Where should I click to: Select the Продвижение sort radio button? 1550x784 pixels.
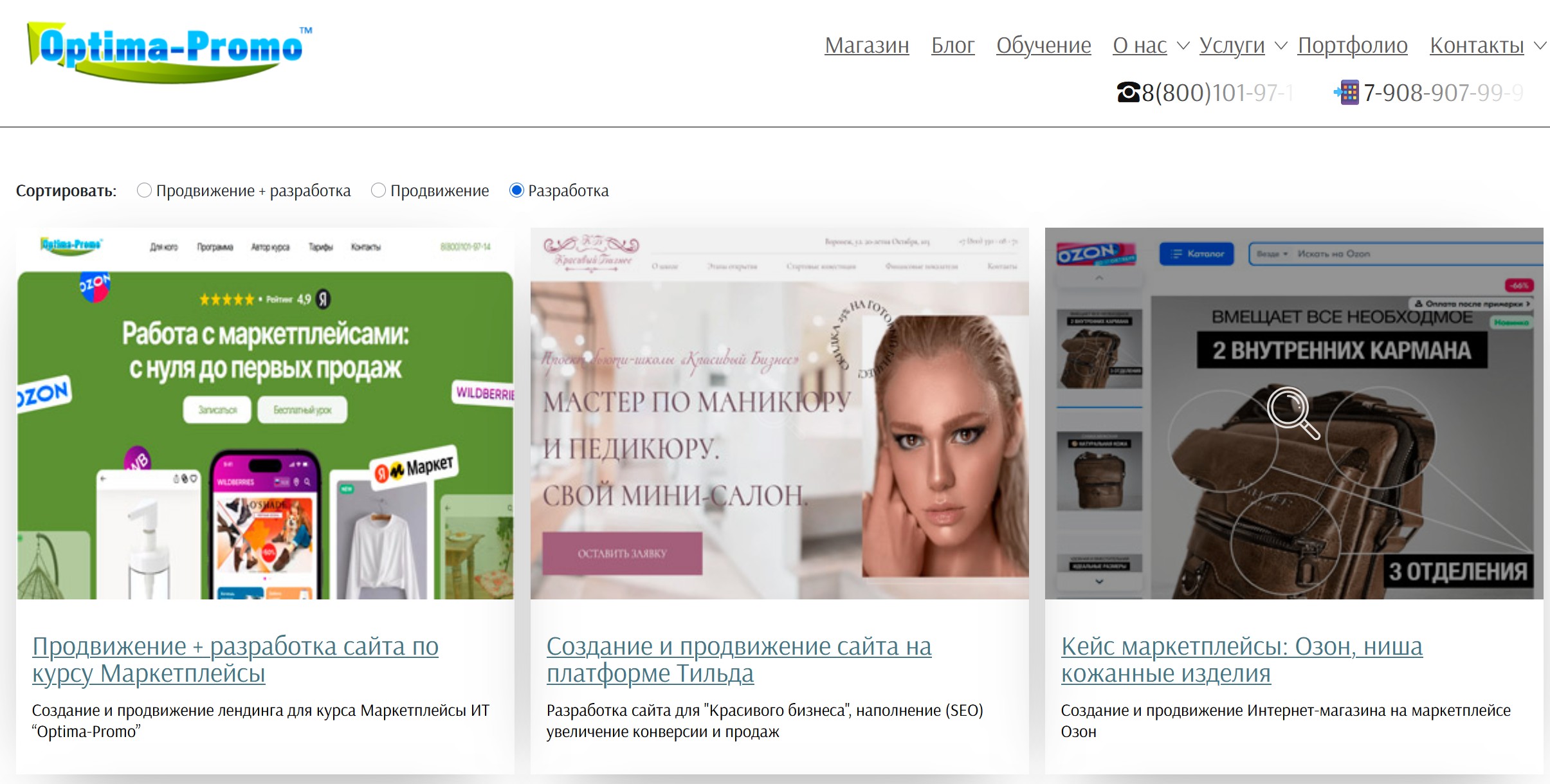pyautogui.click(x=378, y=190)
